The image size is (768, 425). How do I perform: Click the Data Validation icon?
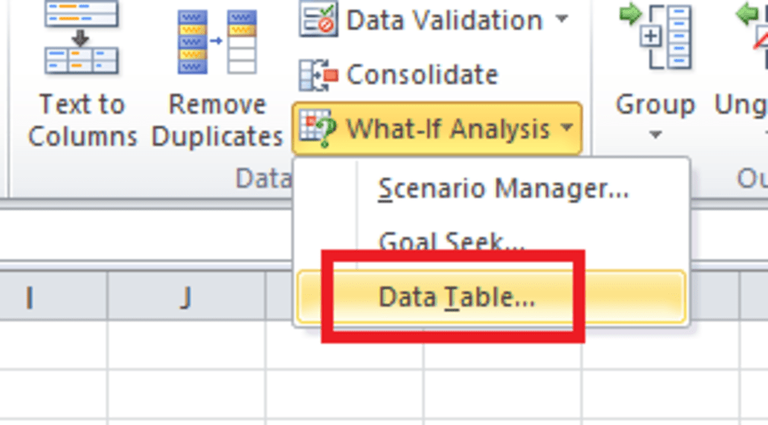tap(318, 19)
